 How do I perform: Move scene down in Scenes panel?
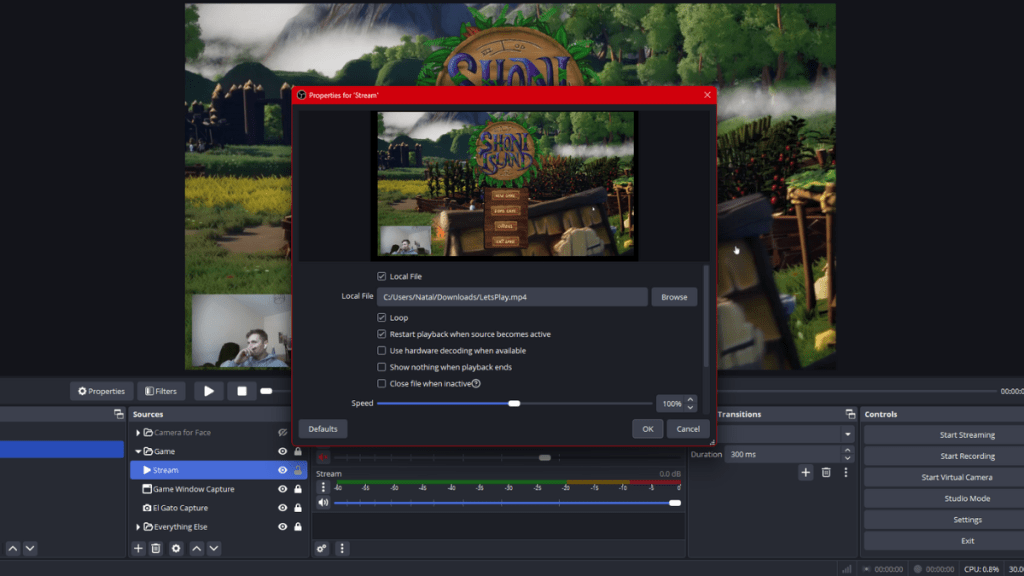point(30,549)
